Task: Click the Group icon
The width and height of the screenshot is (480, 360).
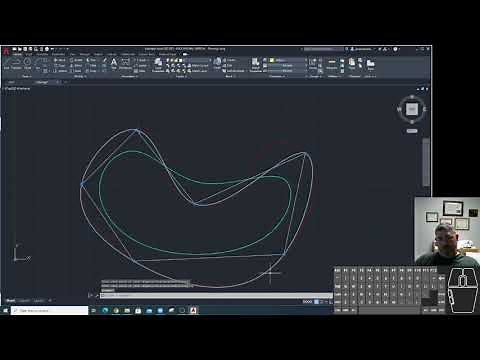Action: [313, 63]
